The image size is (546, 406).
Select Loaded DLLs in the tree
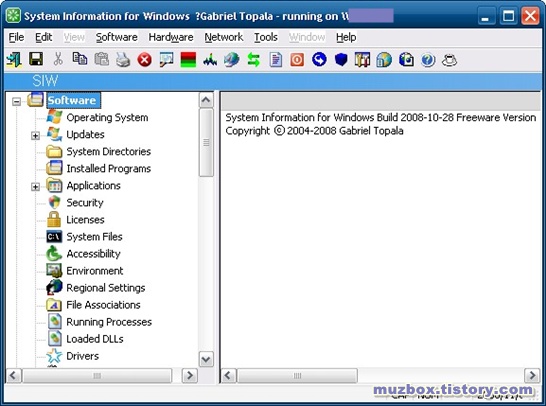(x=95, y=339)
